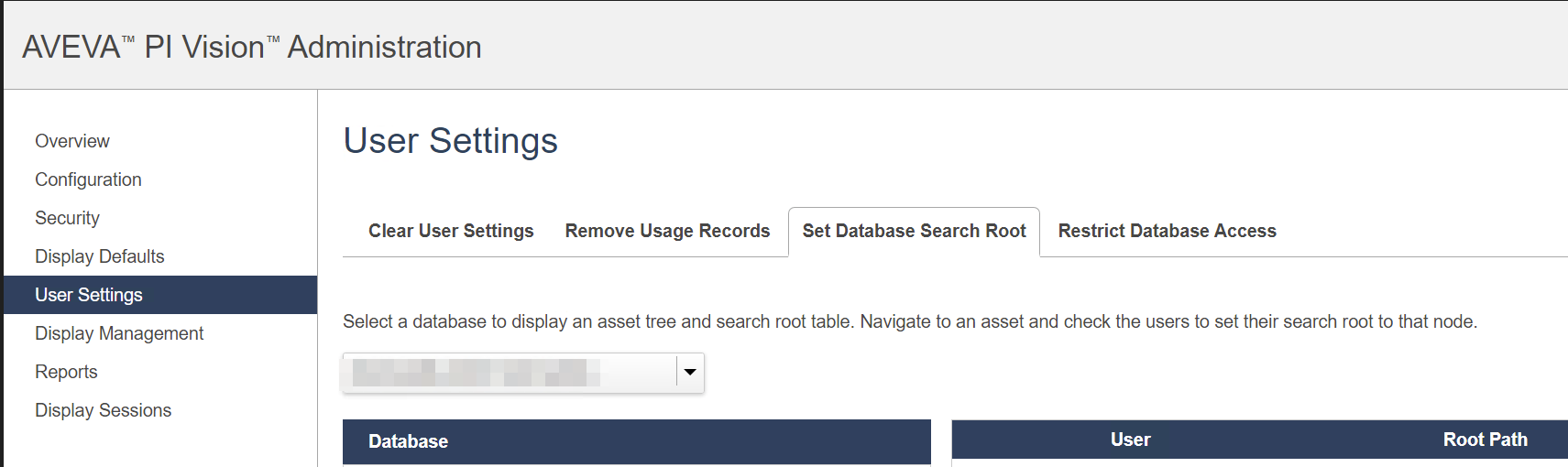This screenshot has height=467, width=1568.
Task: Click the database selection combo box field
Action: click(x=509, y=373)
